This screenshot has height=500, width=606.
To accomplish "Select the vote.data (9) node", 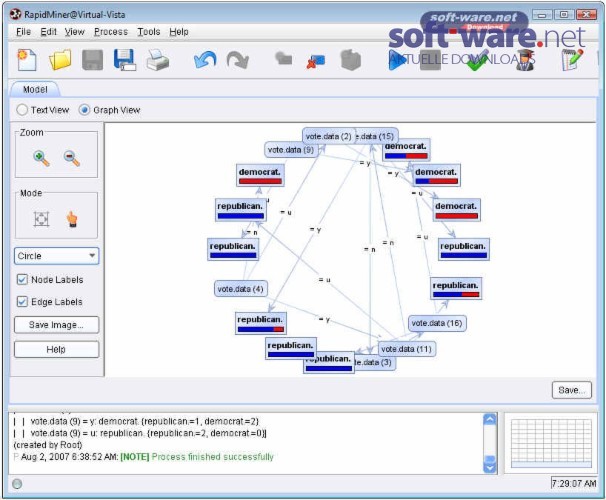I will 291,150.
